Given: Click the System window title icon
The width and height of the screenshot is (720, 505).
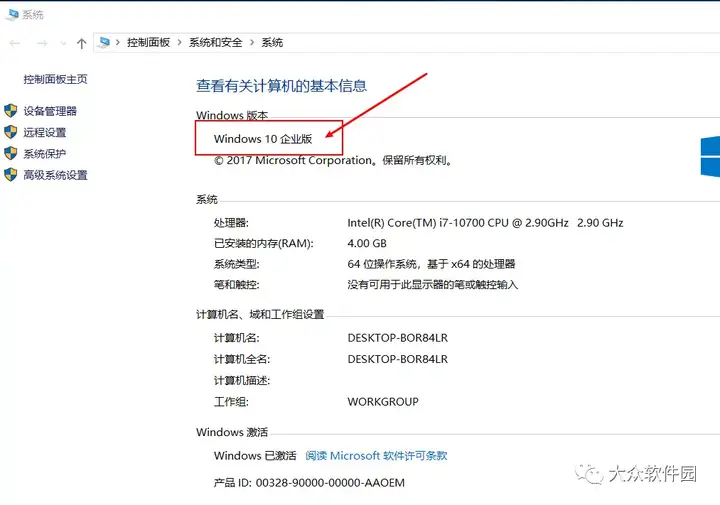Looking at the screenshot, I should (12, 15).
